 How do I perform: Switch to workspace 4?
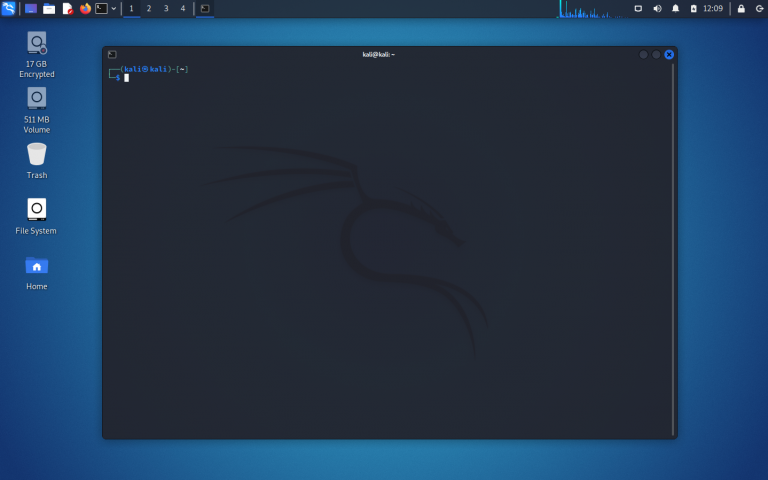point(182,8)
